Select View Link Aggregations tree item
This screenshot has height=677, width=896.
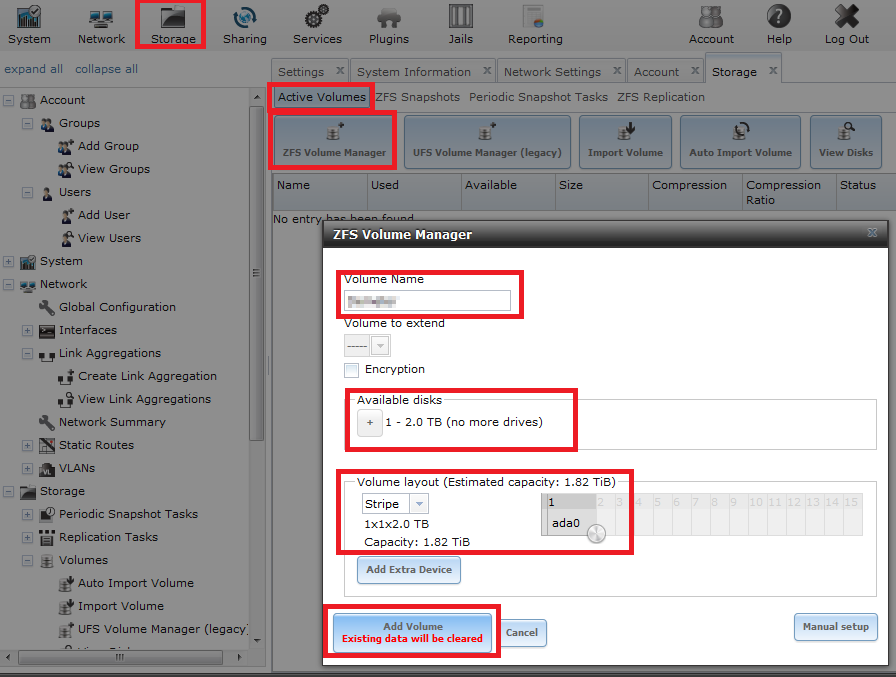pos(144,399)
